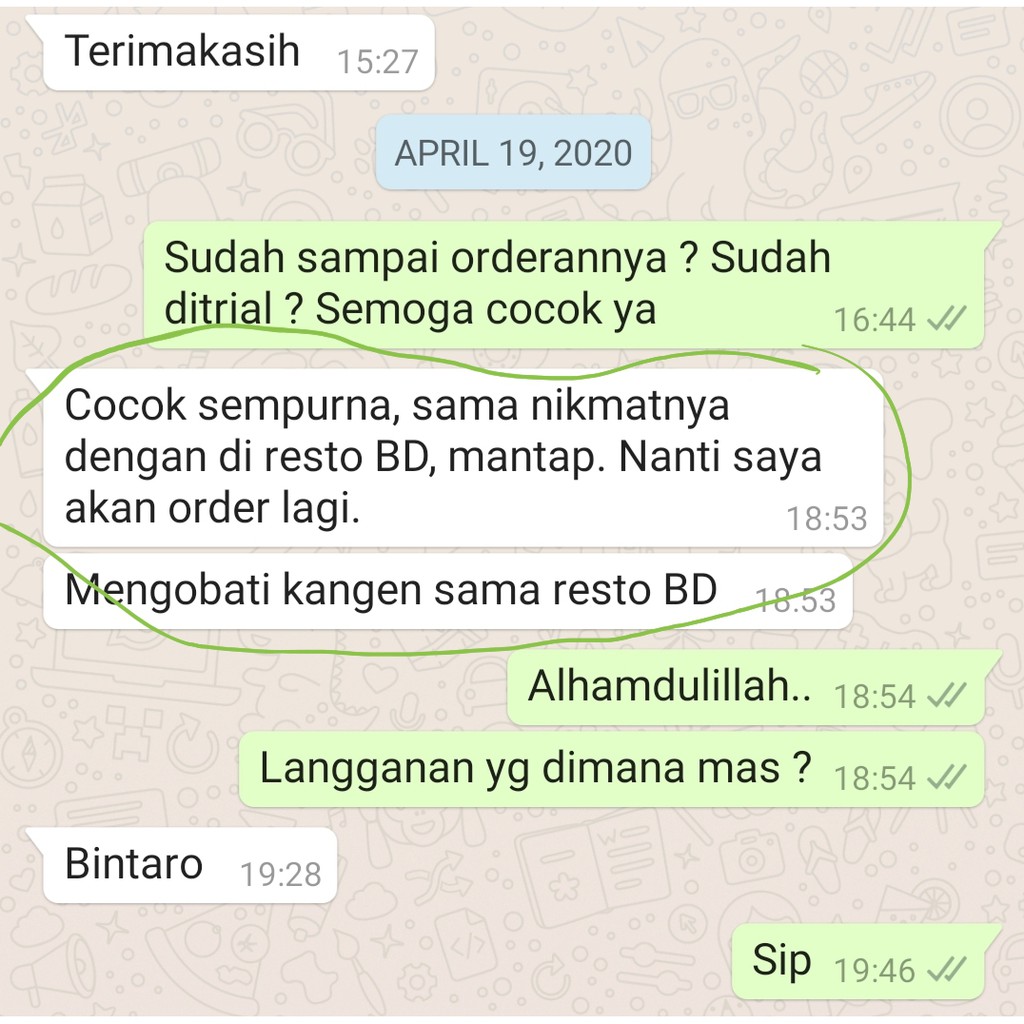Tap the 19:28 timestamp beside Bintaro

coord(281,874)
